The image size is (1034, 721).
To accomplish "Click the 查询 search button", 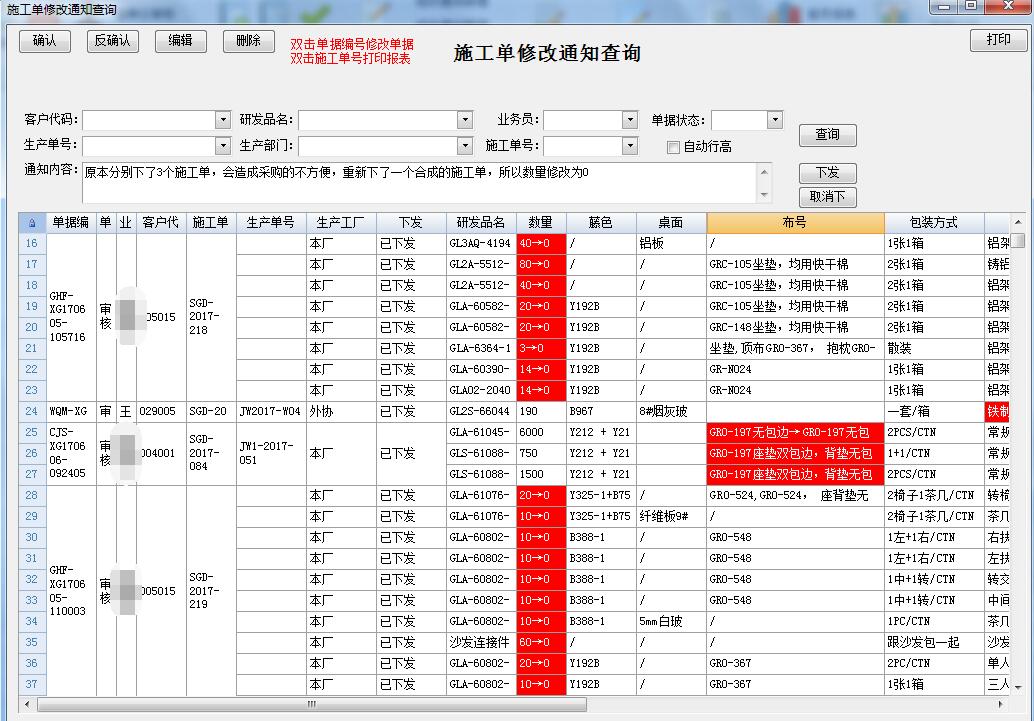I will click(x=827, y=135).
